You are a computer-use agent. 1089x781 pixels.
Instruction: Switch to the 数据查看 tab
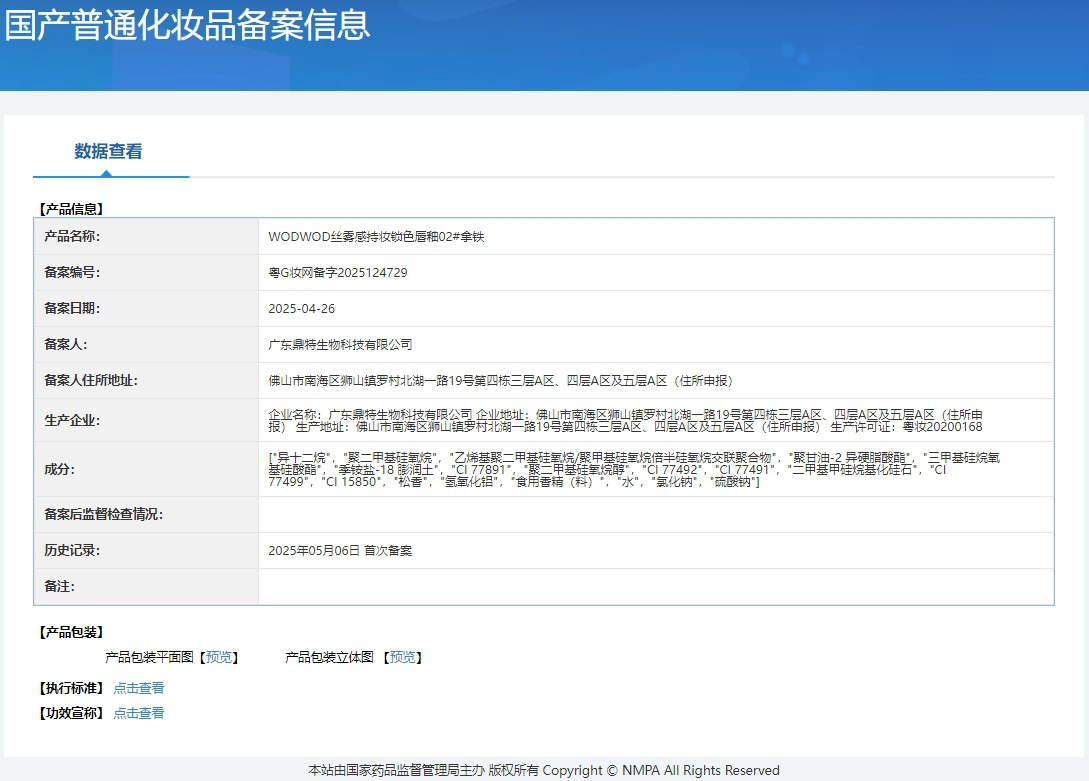[x=108, y=152]
